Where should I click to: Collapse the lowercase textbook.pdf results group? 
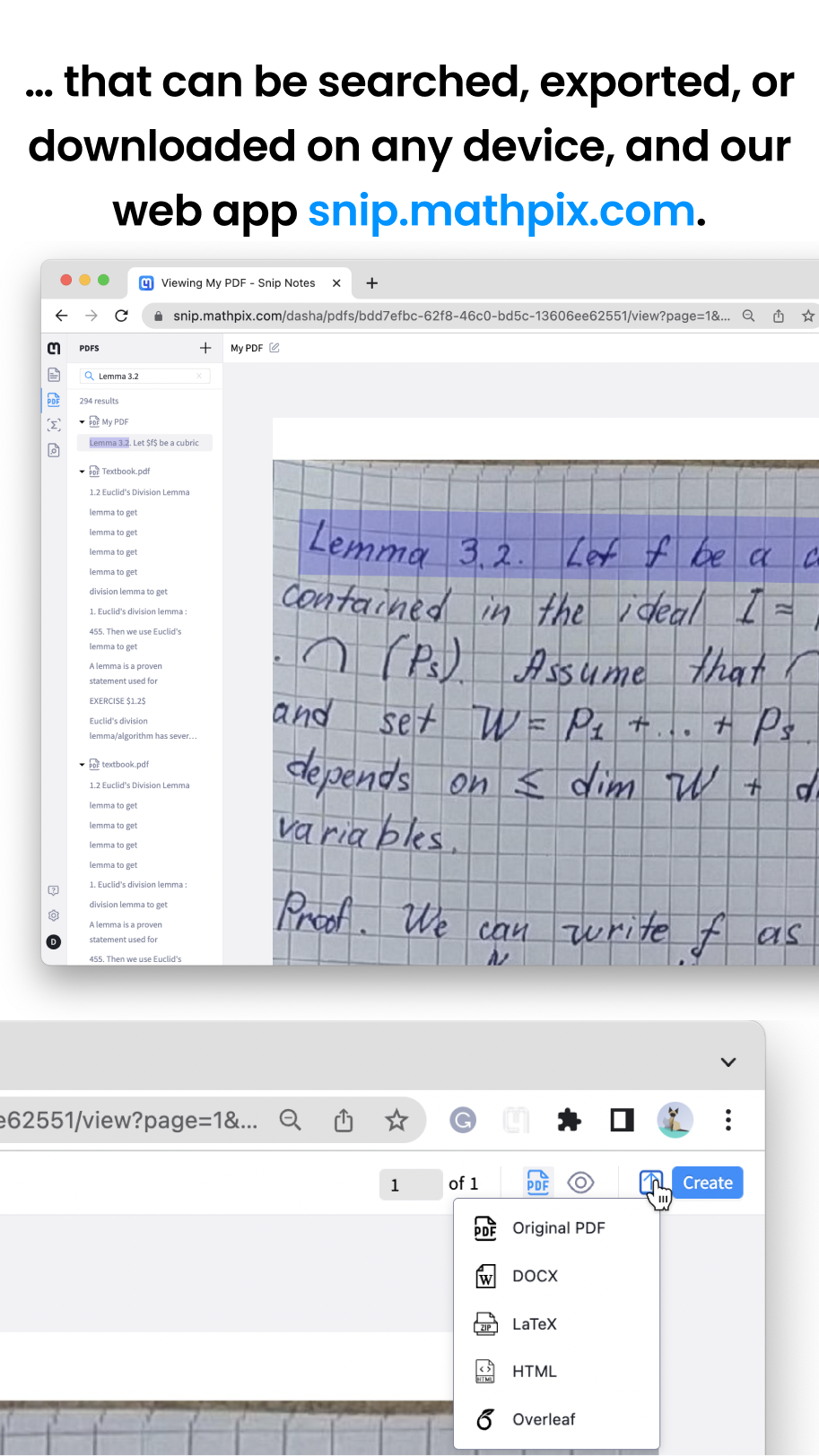pyautogui.click(x=82, y=765)
